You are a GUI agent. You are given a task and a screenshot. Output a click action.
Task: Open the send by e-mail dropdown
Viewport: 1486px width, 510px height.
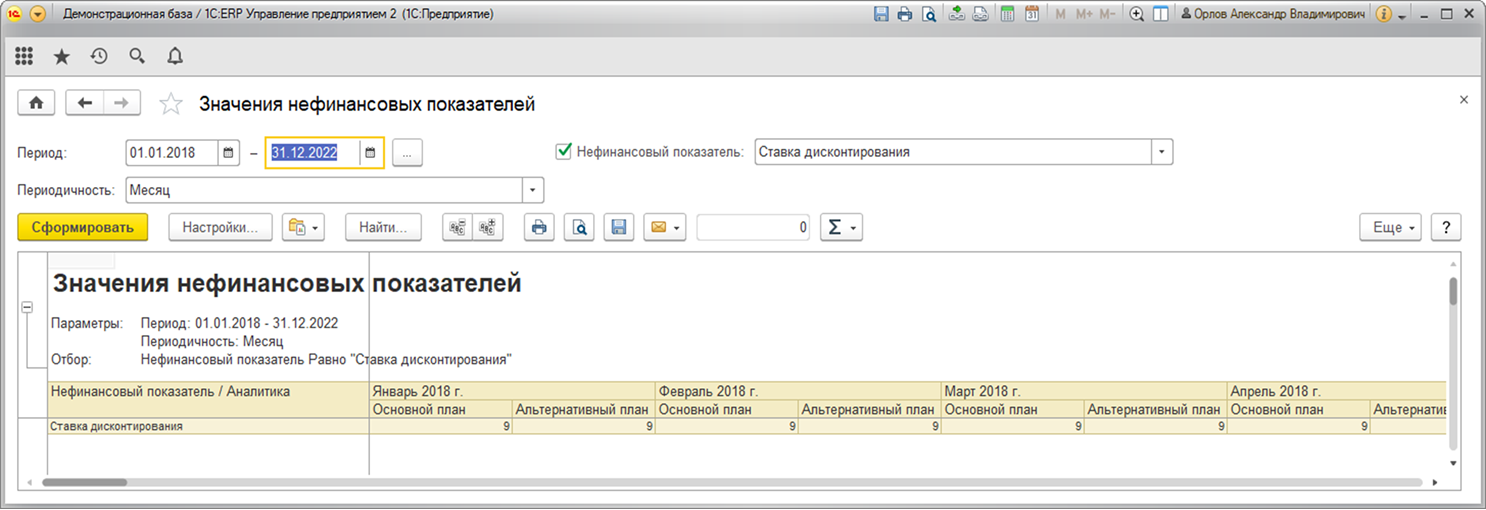coord(664,228)
